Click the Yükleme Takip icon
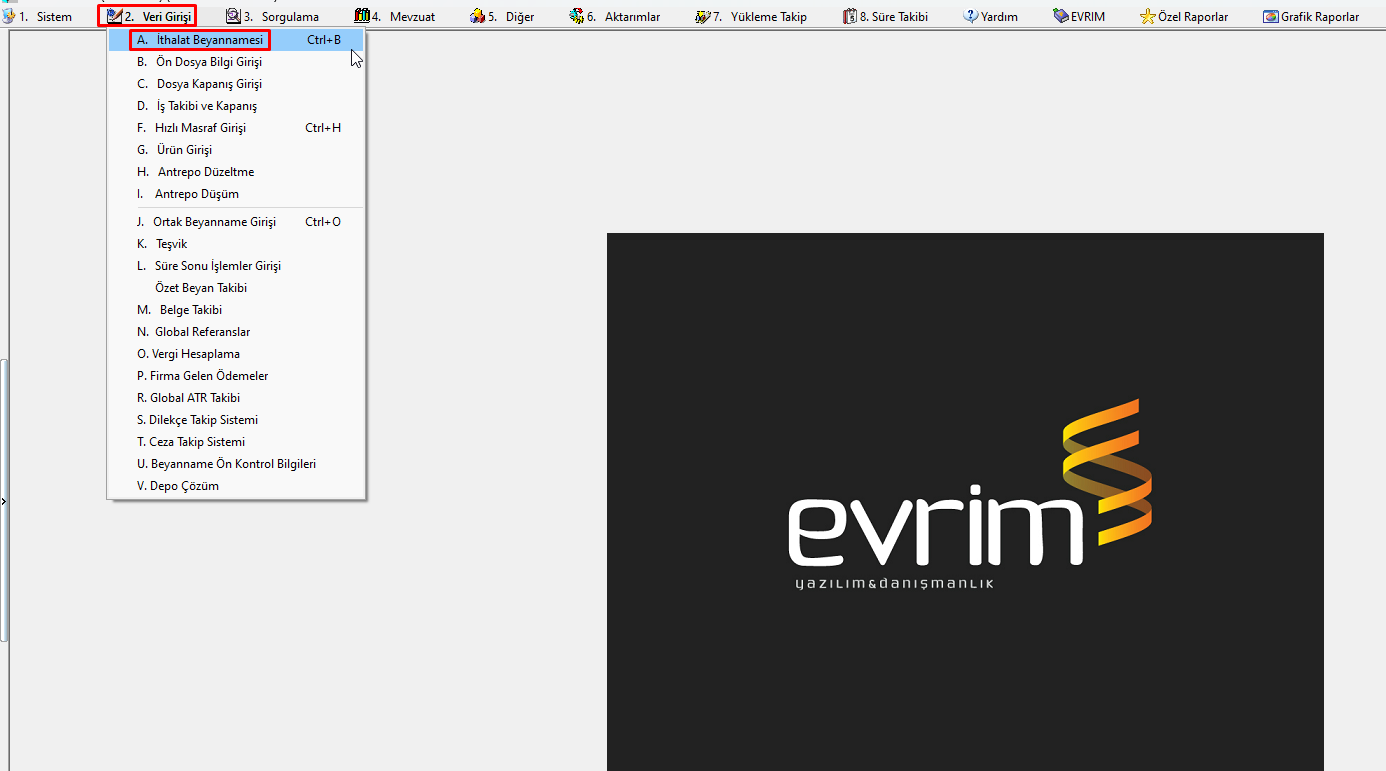This screenshot has width=1386, height=771. pos(702,16)
